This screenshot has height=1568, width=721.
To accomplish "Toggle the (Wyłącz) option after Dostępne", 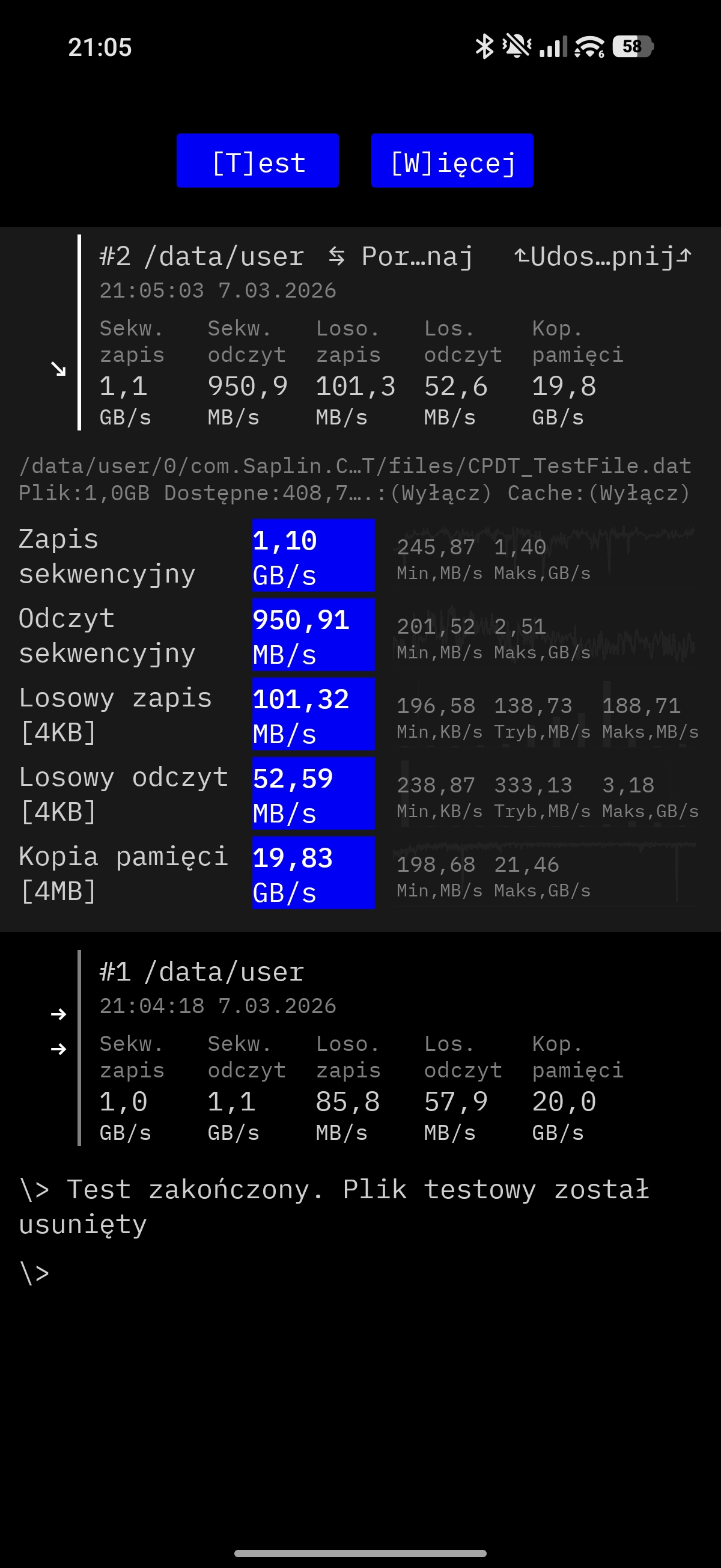I will [440, 493].
